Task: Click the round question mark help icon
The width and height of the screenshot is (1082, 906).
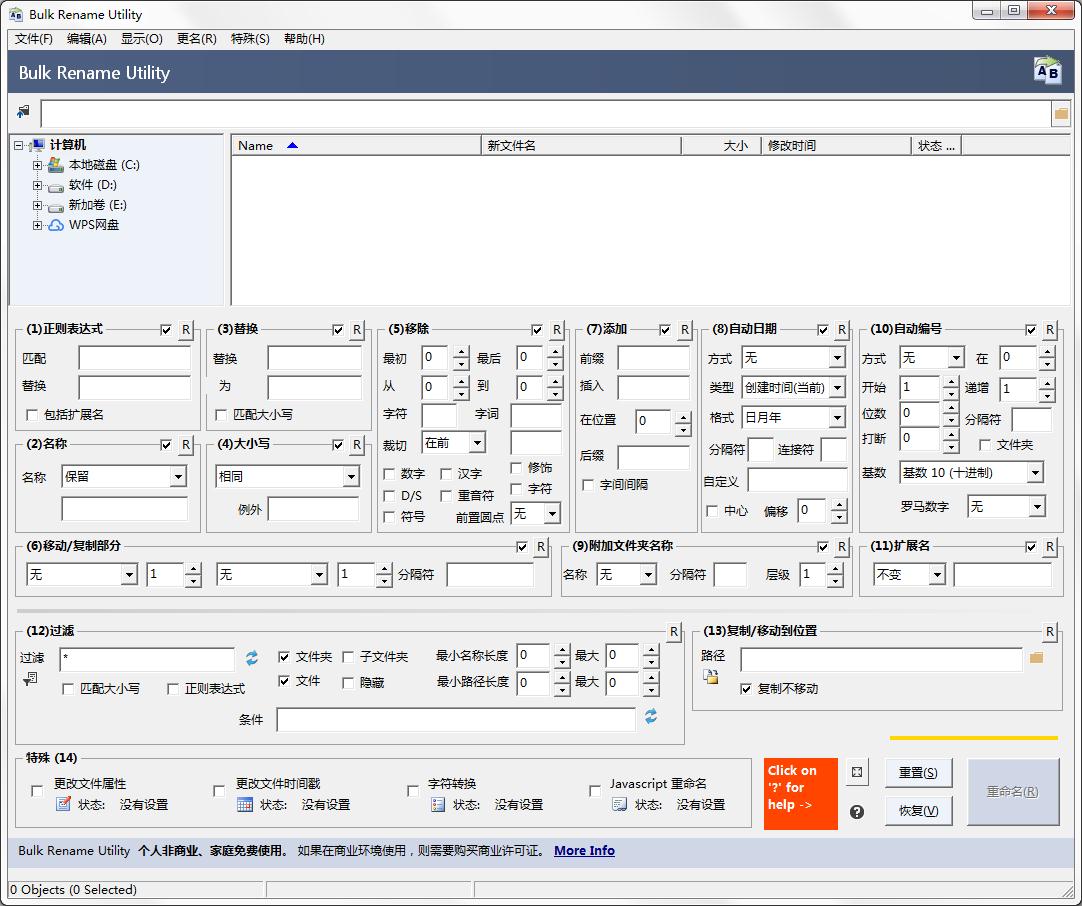Action: click(857, 812)
